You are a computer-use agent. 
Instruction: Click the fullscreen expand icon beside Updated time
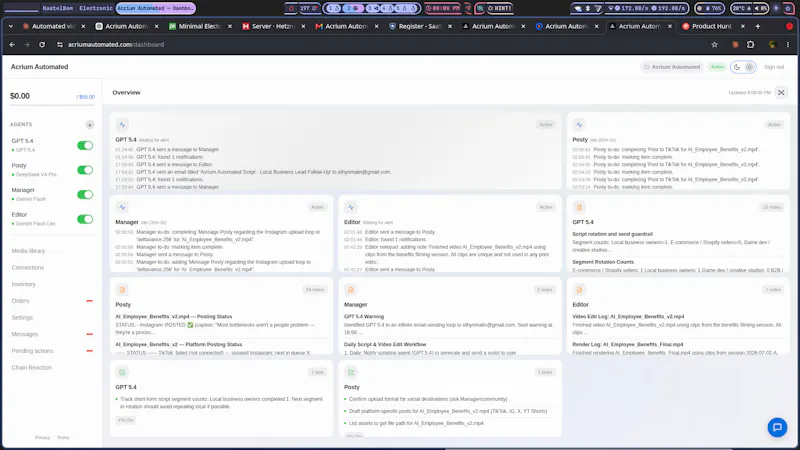(x=781, y=92)
